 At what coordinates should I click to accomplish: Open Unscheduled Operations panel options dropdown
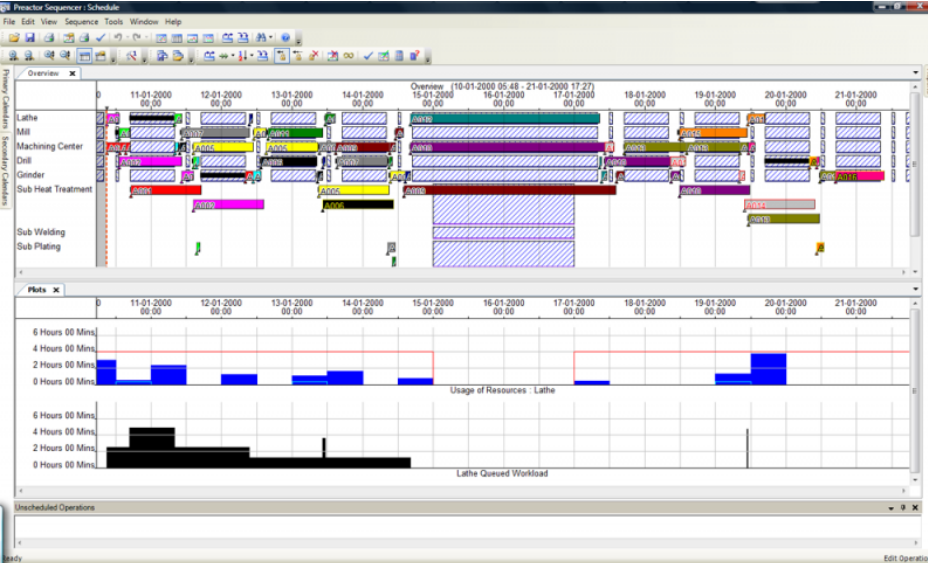891,507
